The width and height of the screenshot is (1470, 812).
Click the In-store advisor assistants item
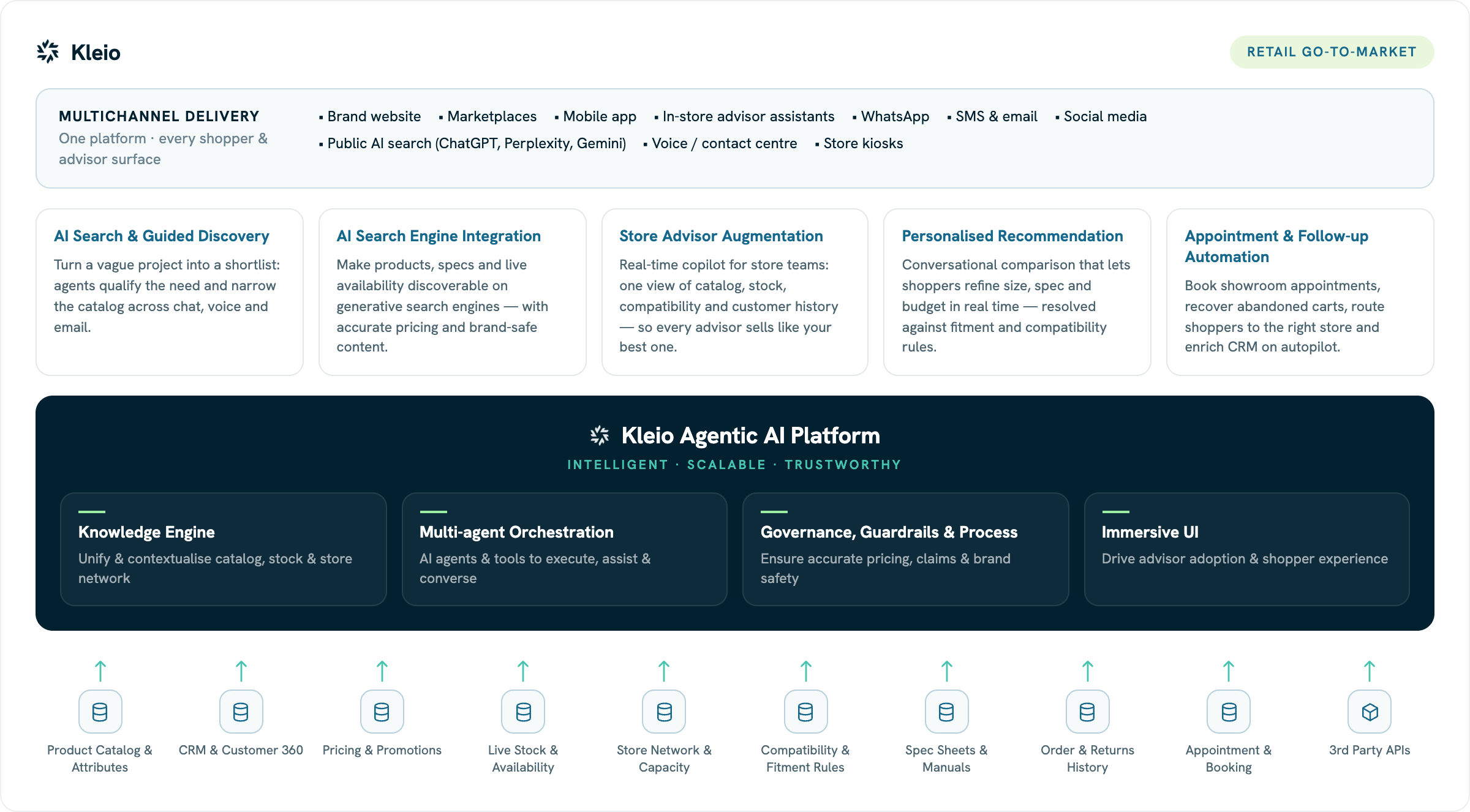(744, 116)
